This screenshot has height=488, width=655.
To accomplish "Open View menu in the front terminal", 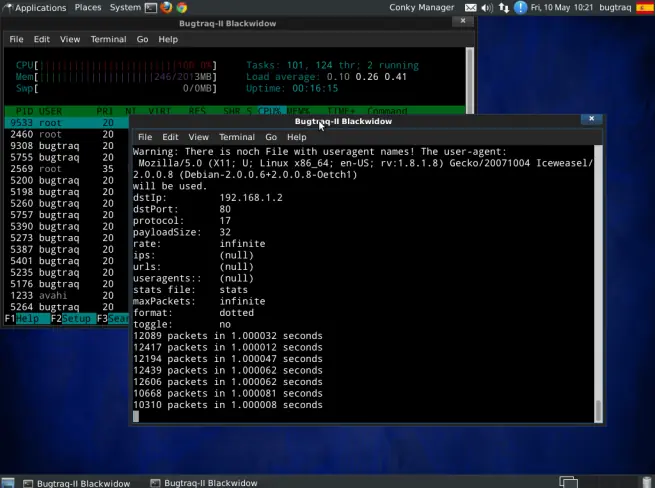I will [198, 137].
